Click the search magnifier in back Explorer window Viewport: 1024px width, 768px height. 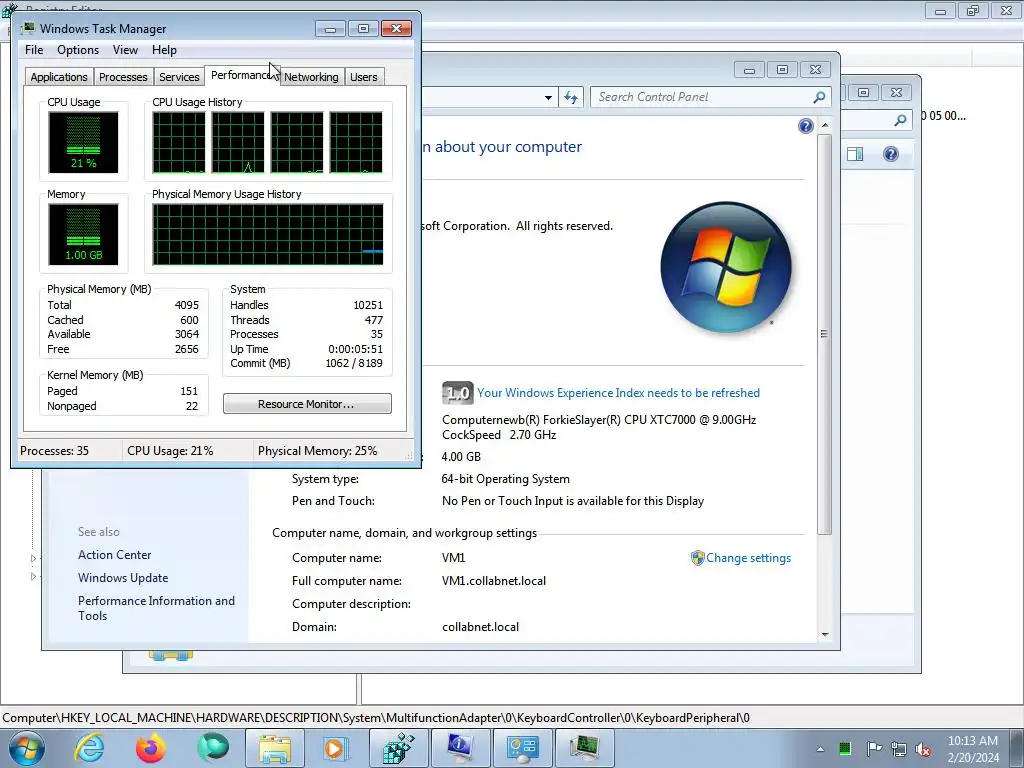click(x=900, y=120)
